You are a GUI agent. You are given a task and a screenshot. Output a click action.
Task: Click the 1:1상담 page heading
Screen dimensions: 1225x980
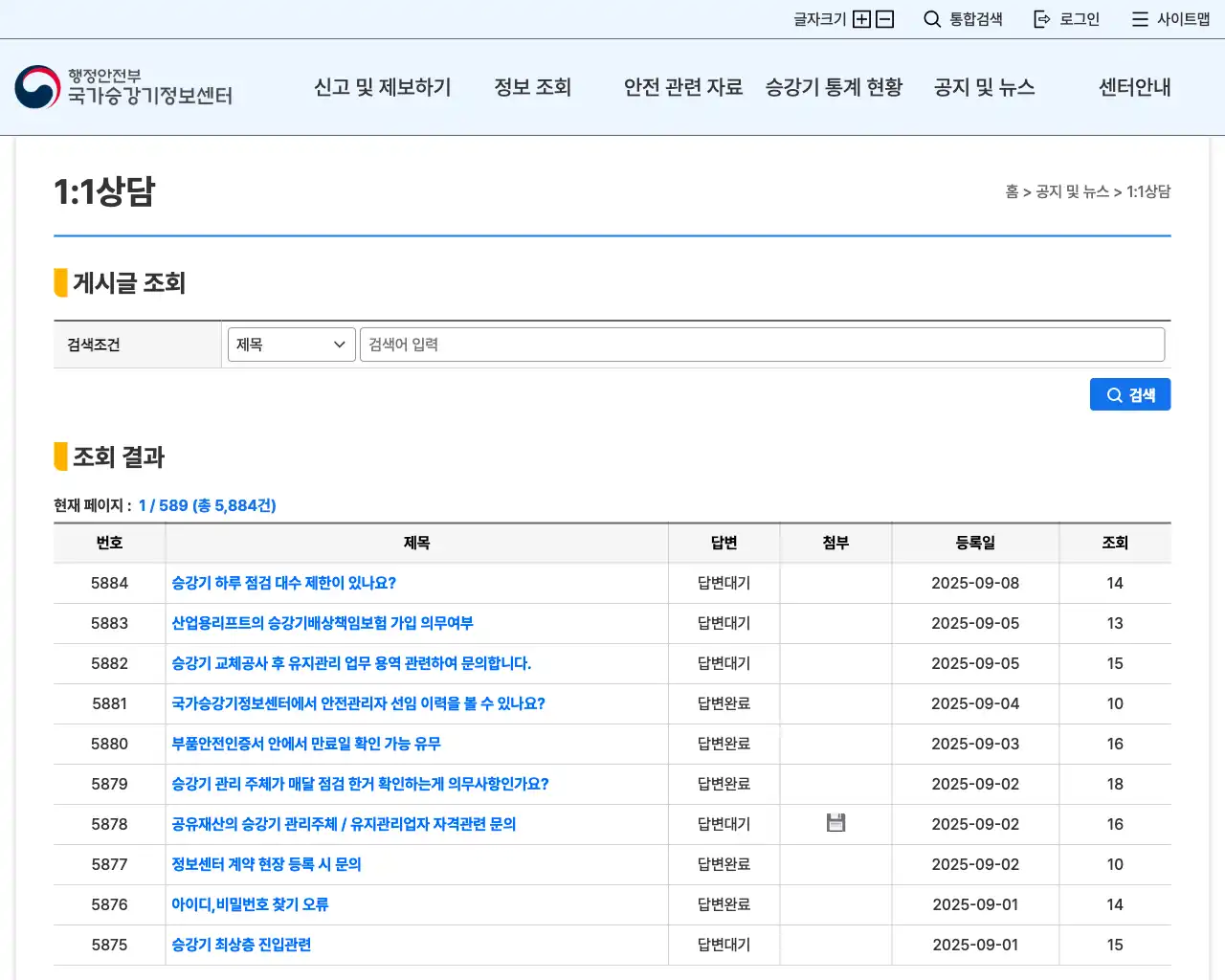[104, 191]
